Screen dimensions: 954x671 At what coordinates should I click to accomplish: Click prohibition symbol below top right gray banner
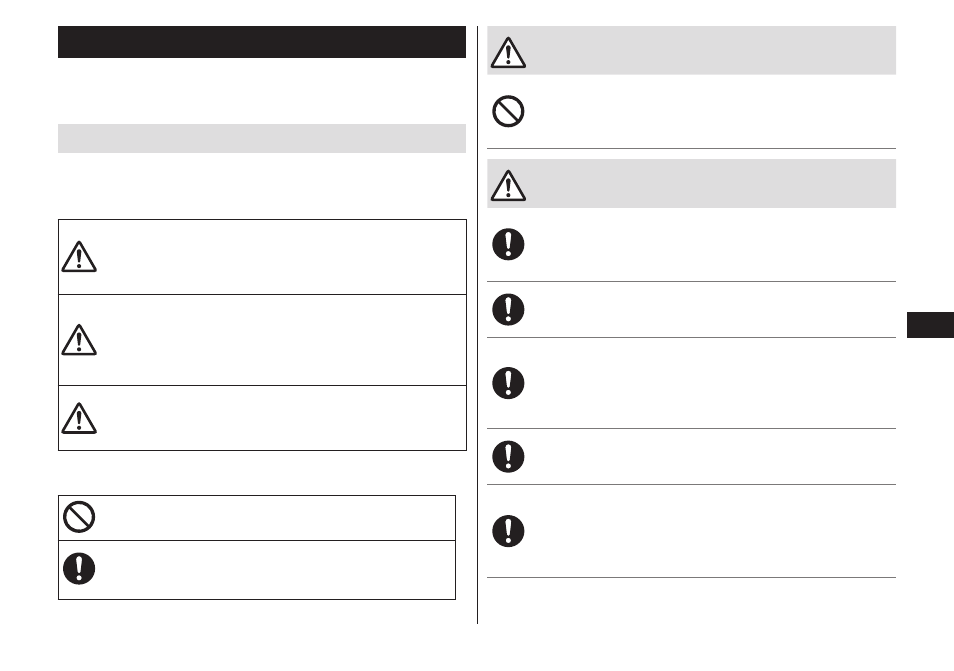[508, 111]
